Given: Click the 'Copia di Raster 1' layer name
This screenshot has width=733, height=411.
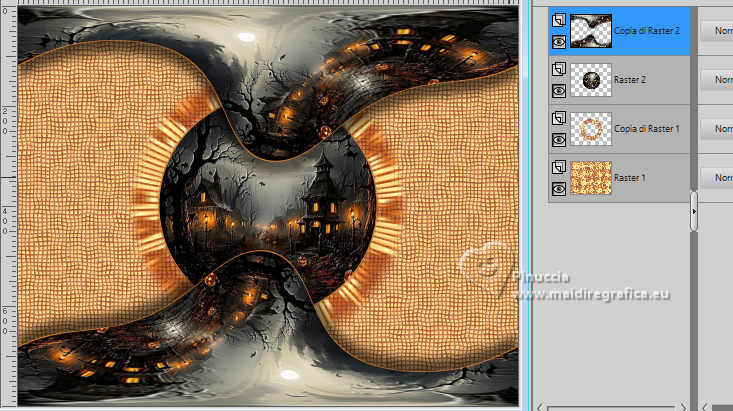Looking at the screenshot, I should (x=647, y=129).
